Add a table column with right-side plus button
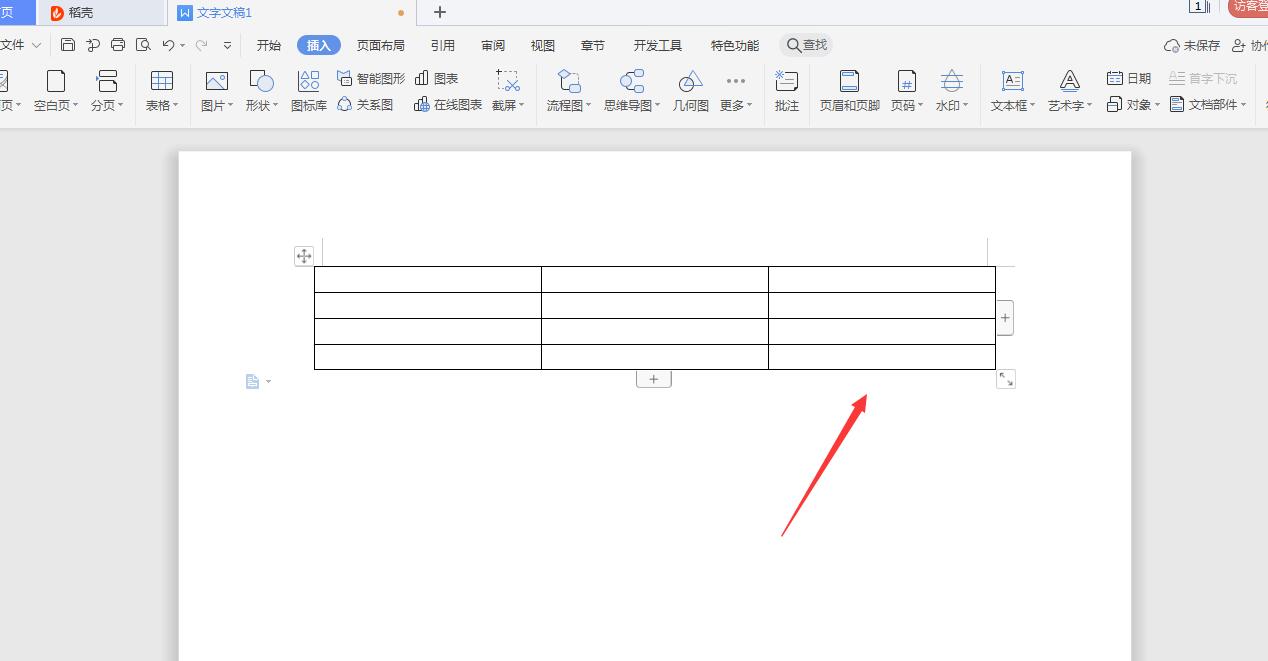The image size is (1268, 661). pos(1005,318)
